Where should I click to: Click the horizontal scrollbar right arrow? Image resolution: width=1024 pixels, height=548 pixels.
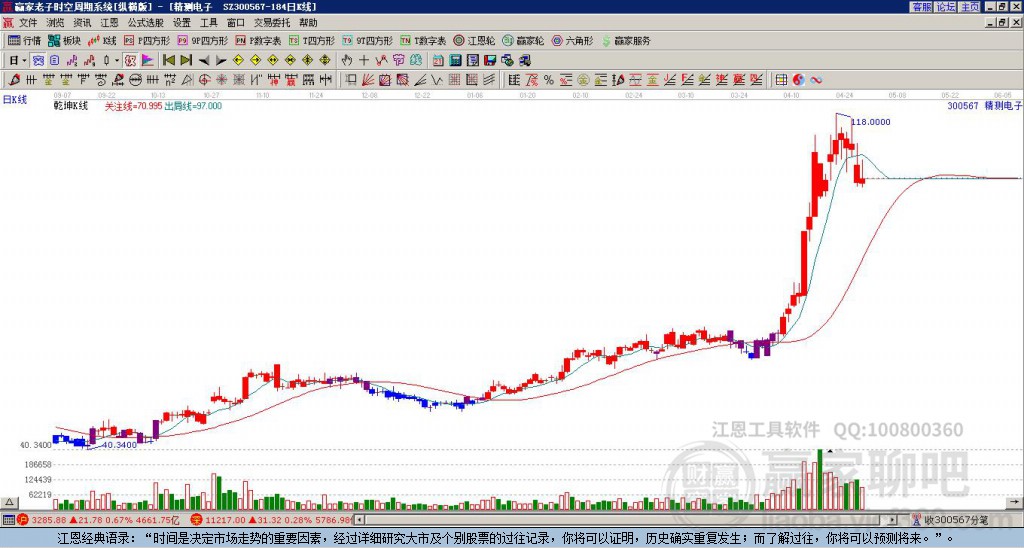pyautogui.click(x=893, y=520)
